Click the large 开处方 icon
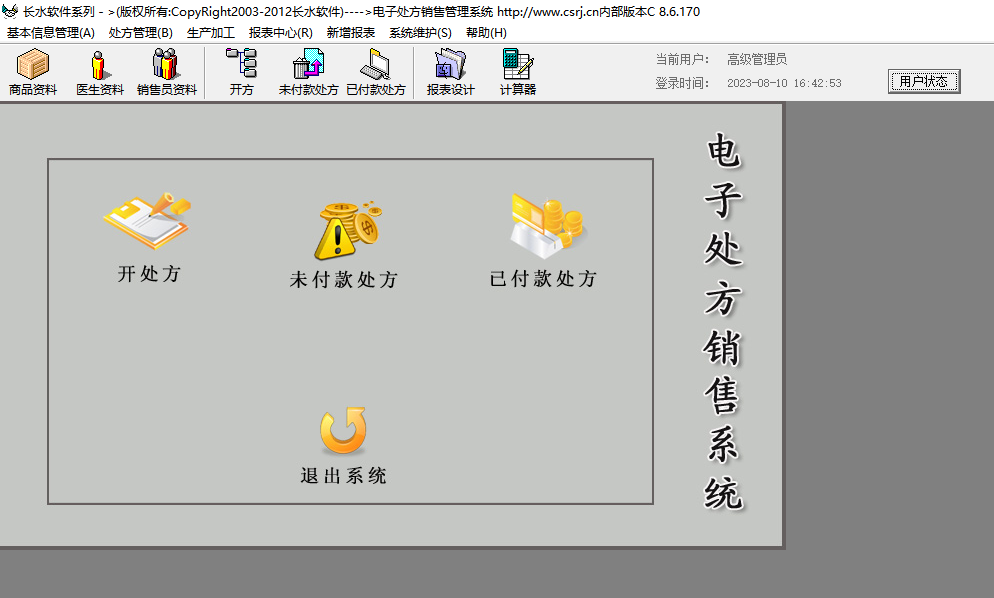 [x=148, y=221]
